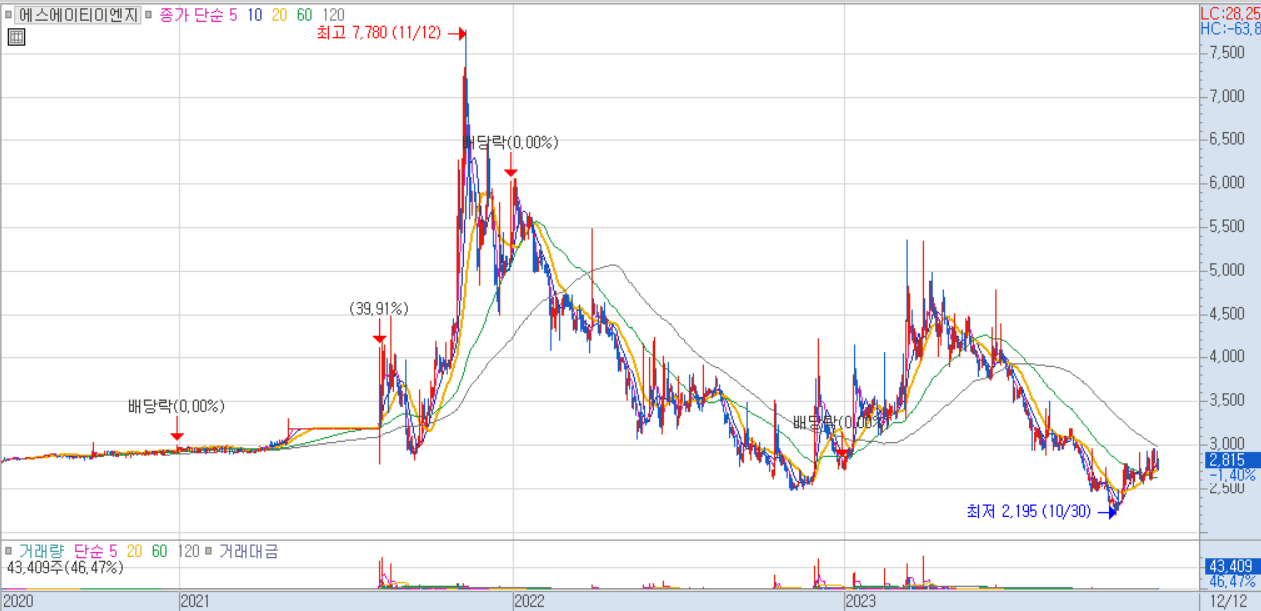This screenshot has height=611, width=1261.
Task: Click the 2020 label on the time axis
Action: click(18, 602)
